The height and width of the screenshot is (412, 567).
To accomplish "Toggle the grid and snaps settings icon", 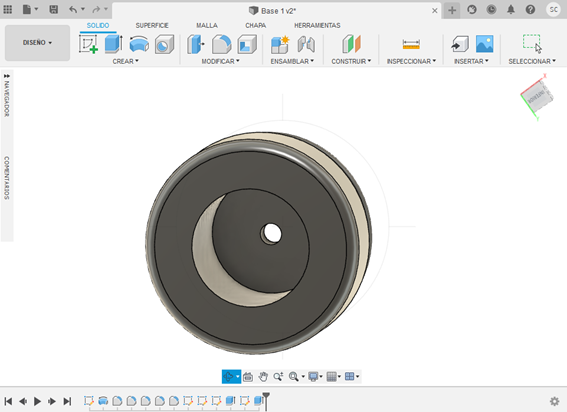I will [333, 377].
